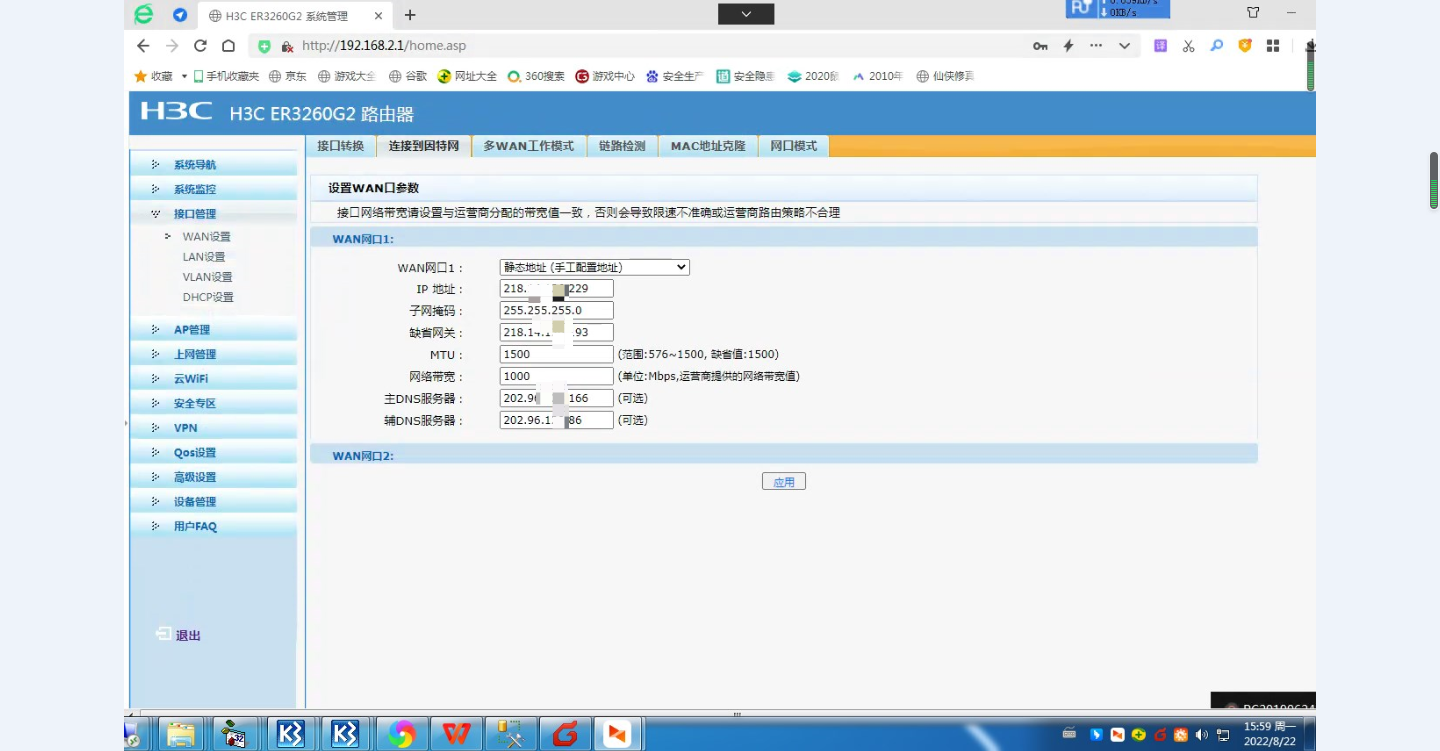
Task: Switch to the 多WAN工作模式 tab
Action: [x=528, y=146]
